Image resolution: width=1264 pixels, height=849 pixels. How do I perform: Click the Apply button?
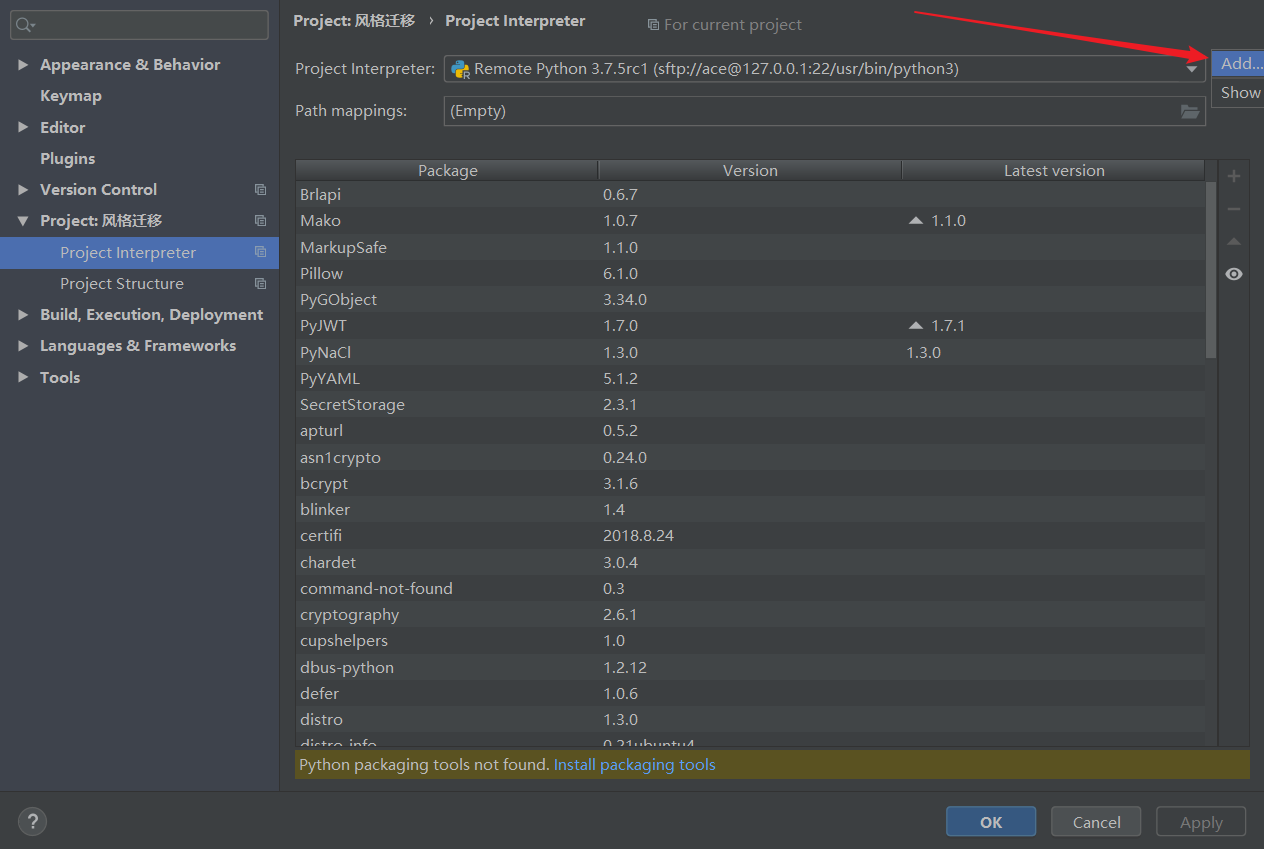click(1201, 822)
